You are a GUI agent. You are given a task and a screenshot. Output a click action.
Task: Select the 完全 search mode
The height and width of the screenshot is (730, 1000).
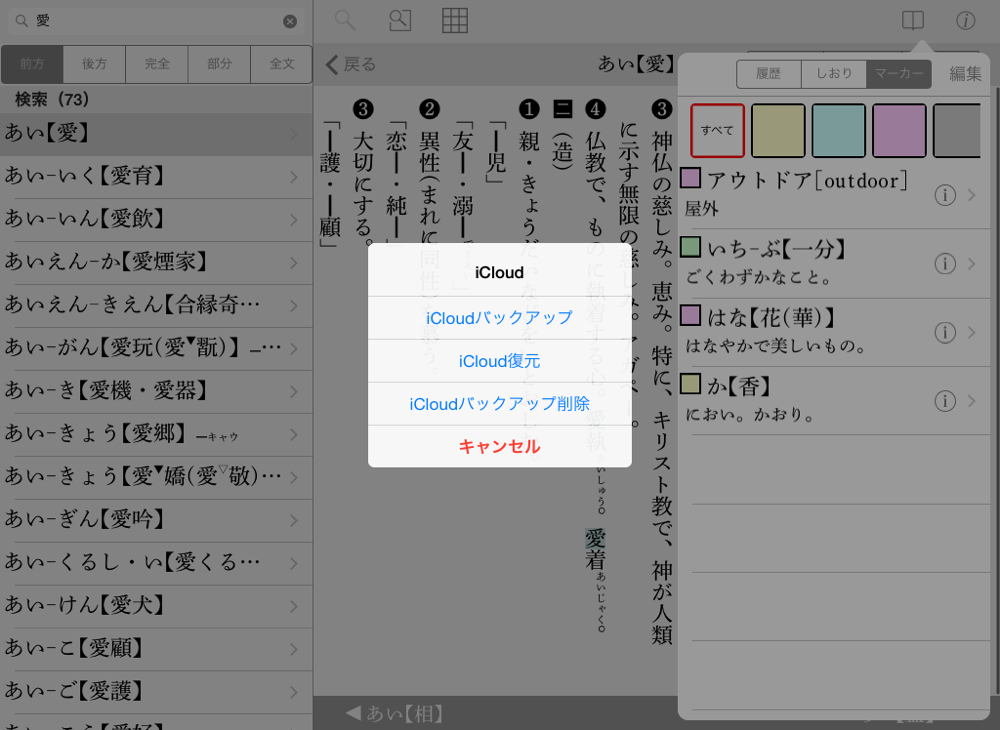click(157, 64)
